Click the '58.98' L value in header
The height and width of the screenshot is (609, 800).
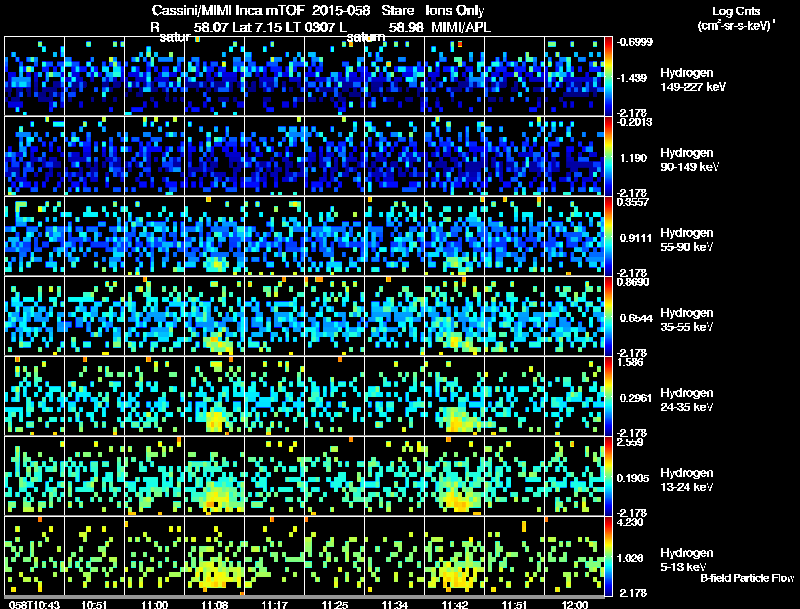(x=406, y=27)
